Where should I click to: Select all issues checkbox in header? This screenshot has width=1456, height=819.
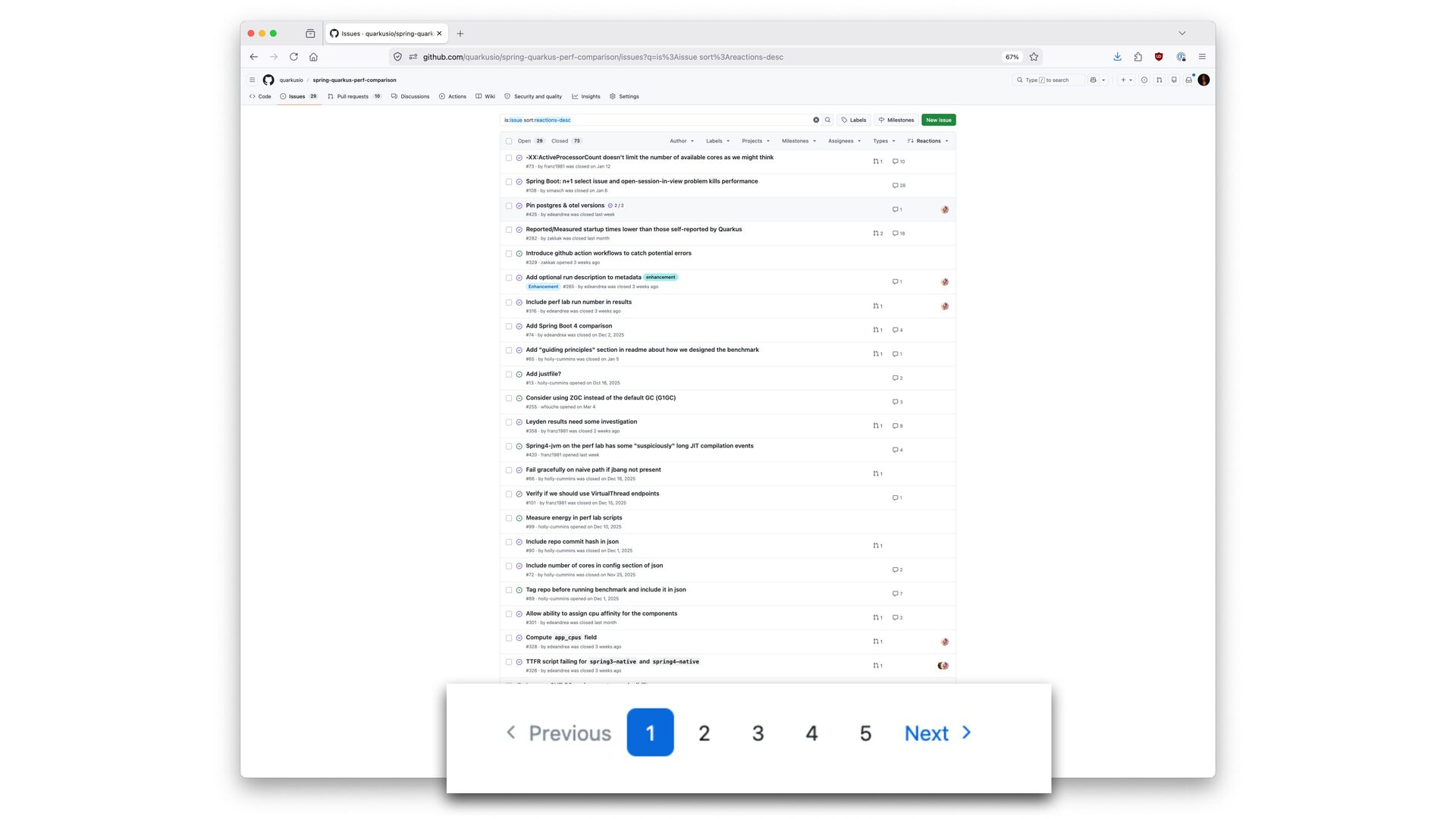pyautogui.click(x=509, y=141)
